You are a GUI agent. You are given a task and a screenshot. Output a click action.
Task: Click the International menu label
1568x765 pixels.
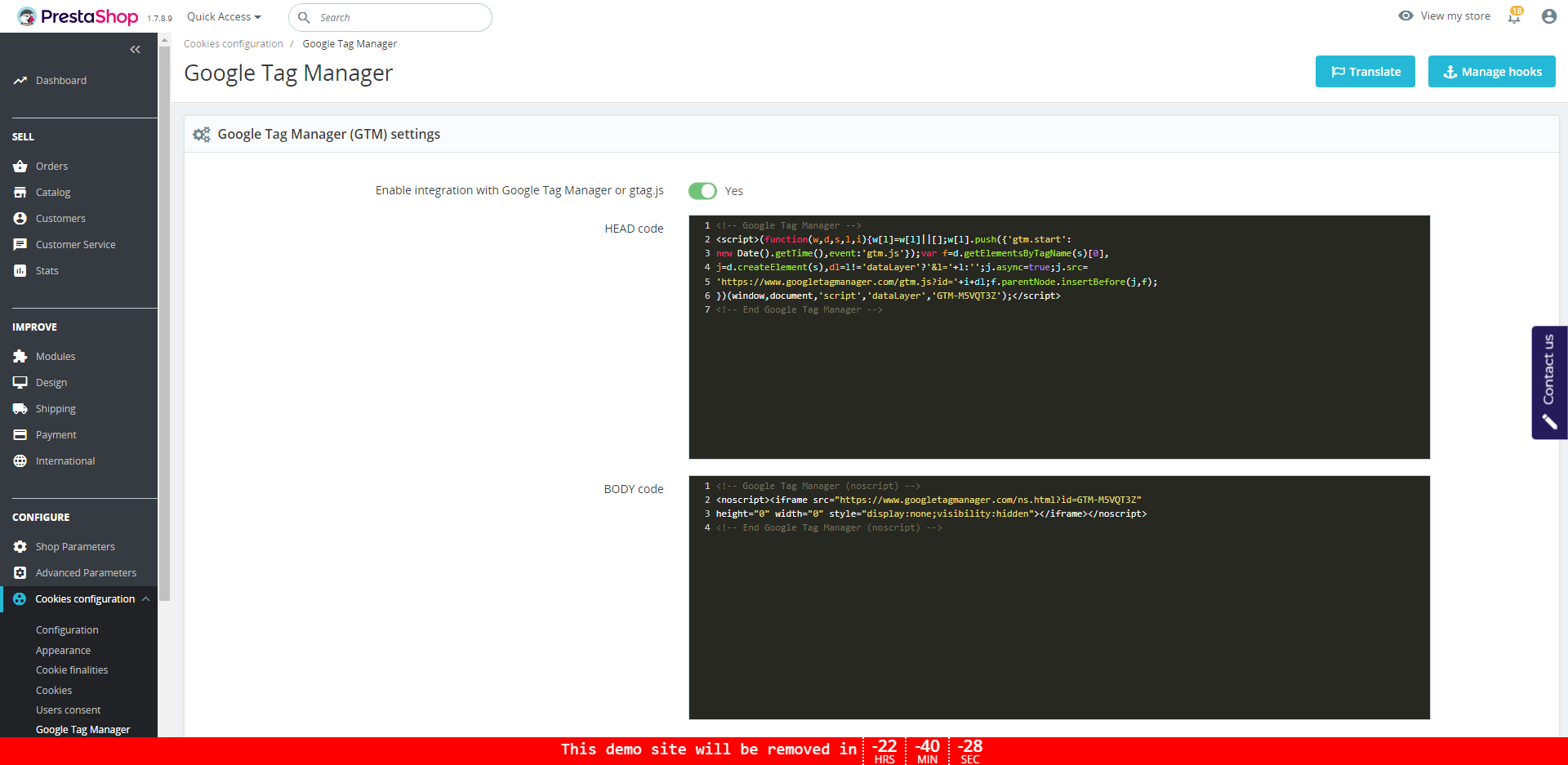pos(65,460)
